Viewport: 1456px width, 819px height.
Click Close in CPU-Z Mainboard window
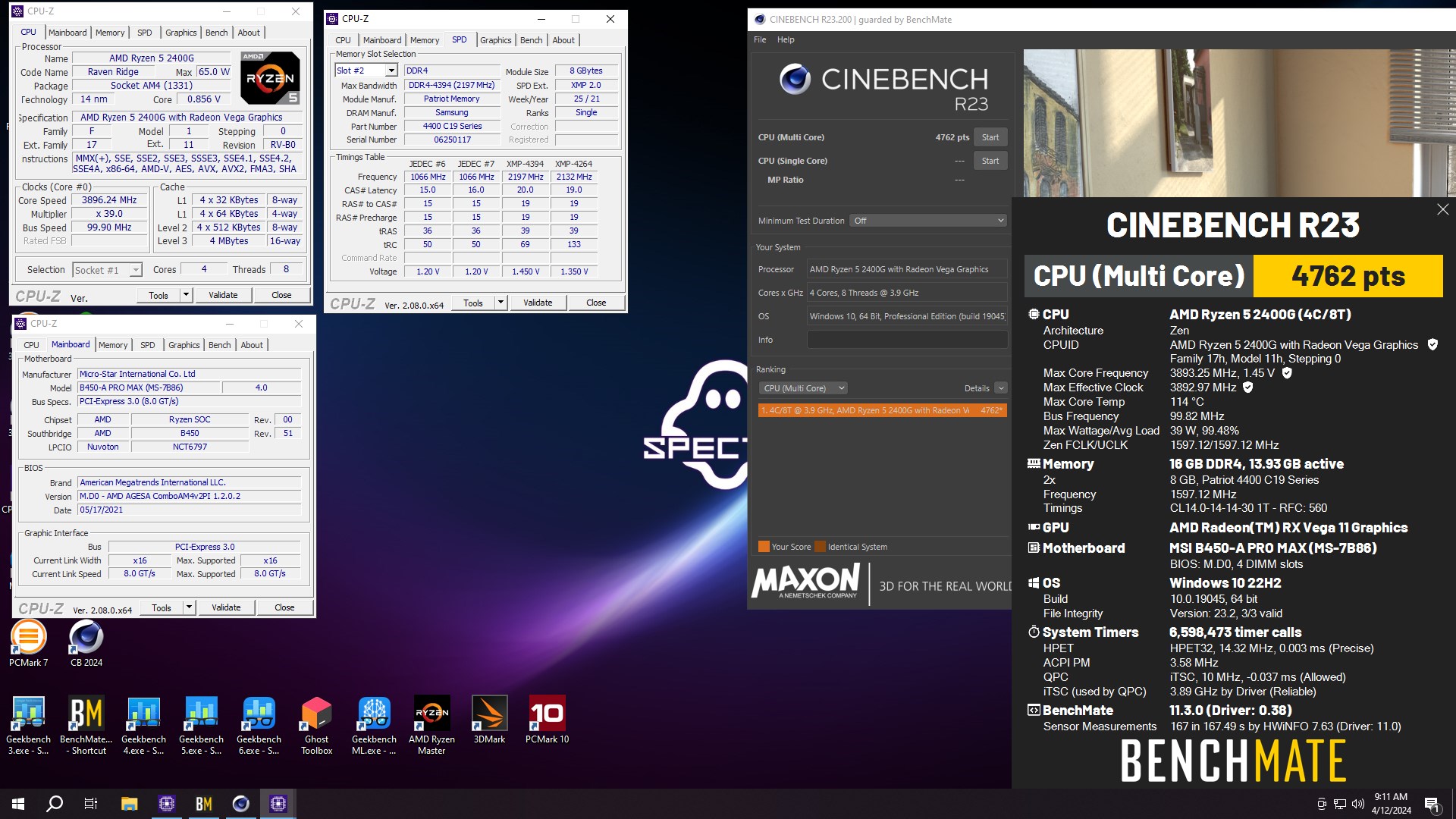(x=284, y=607)
